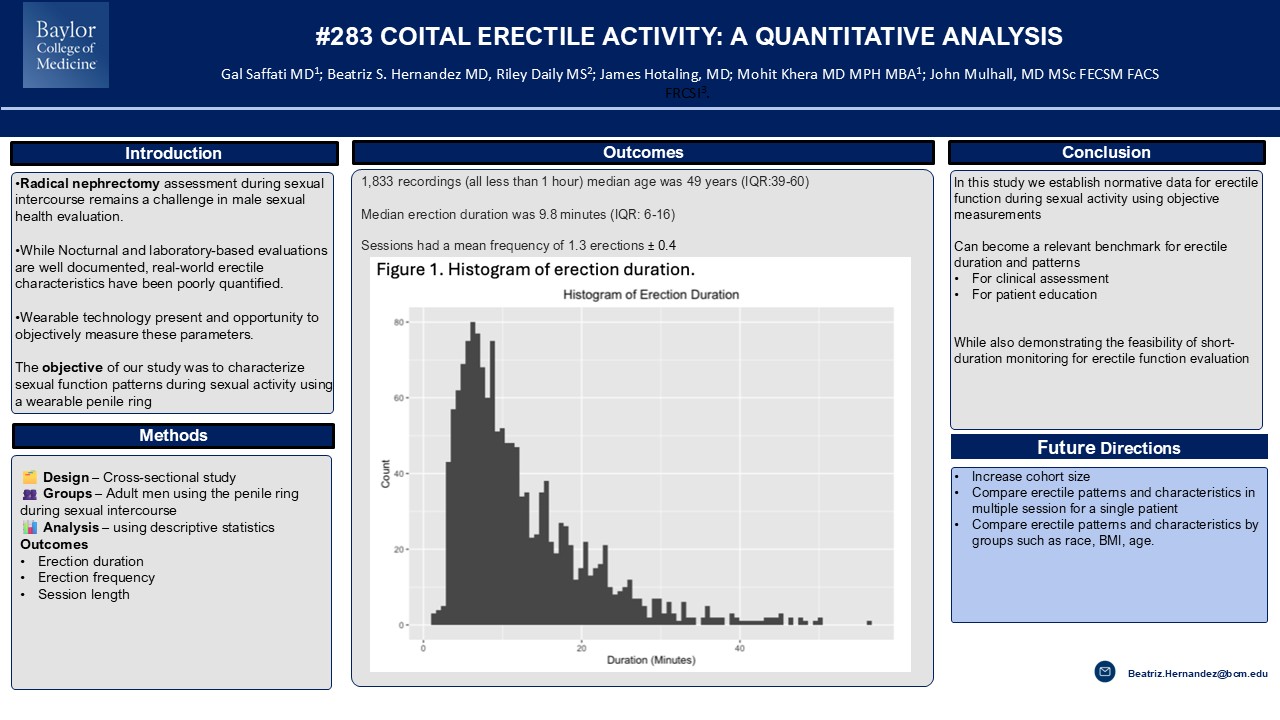Viewport: 1280px width, 720px height.
Task: Click the author names line
Action: (689, 74)
